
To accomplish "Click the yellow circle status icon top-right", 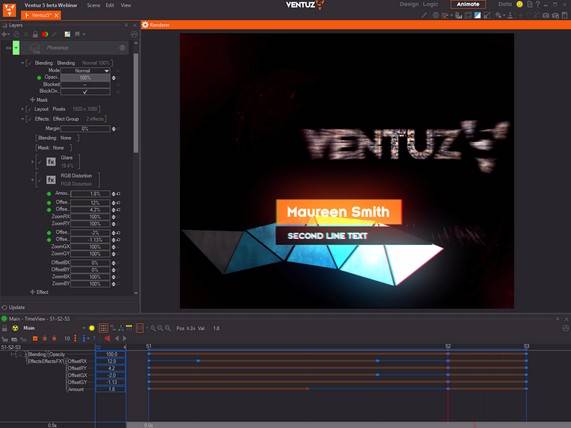I will point(520,4).
